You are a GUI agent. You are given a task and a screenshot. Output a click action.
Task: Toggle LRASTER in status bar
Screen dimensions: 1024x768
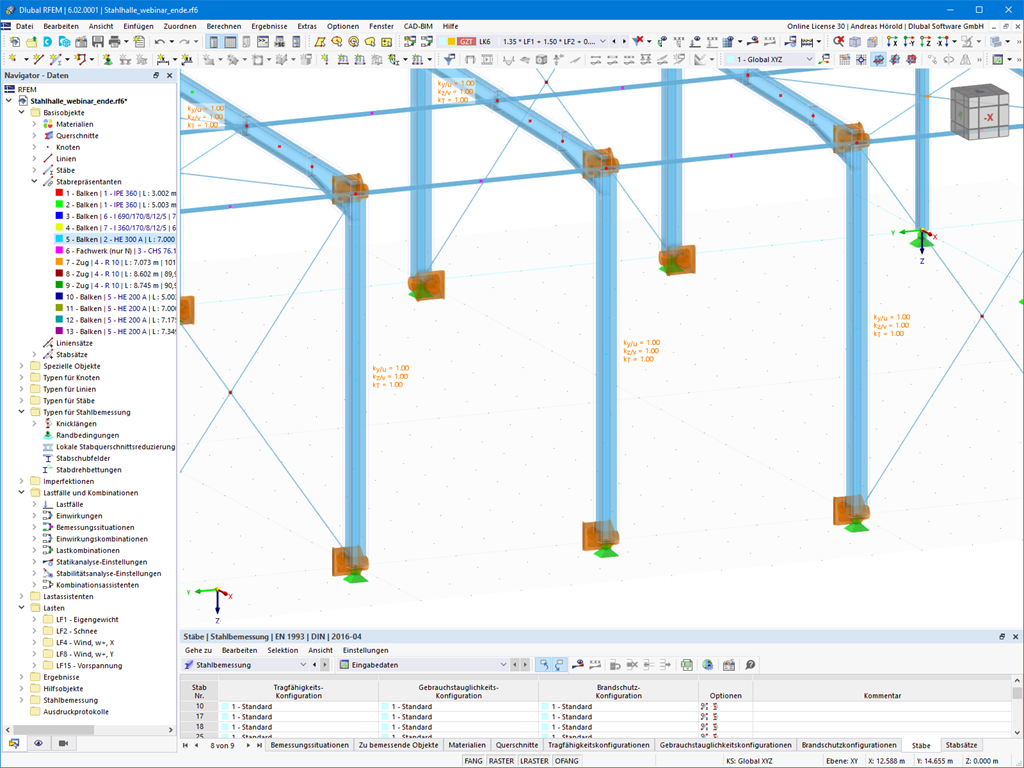tap(534, 761)
